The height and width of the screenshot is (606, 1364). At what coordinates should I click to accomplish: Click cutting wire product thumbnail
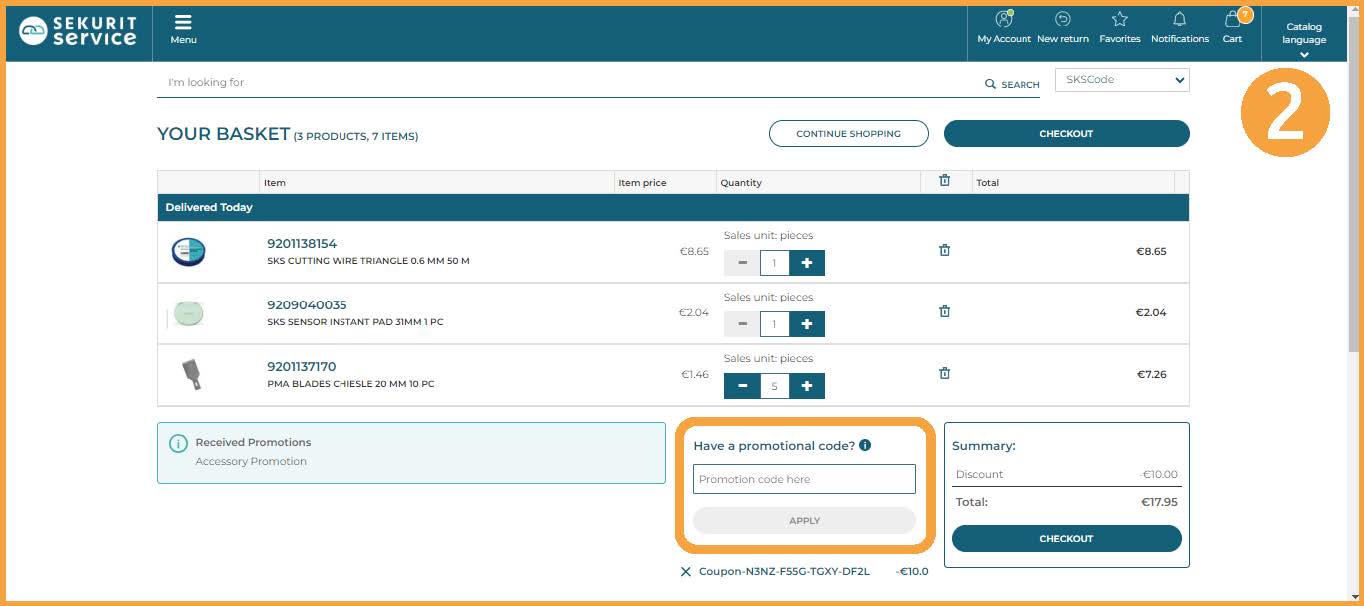pyautogui.click(x=188, y=252)
